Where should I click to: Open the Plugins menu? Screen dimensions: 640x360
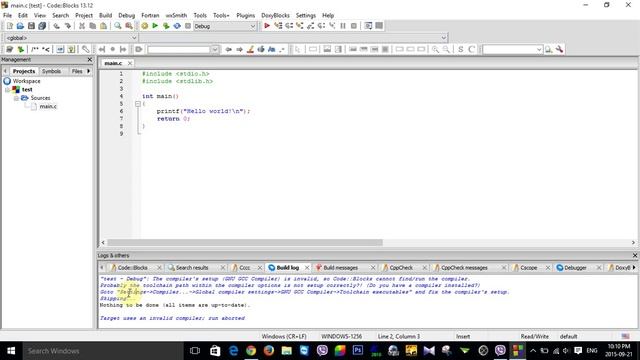(x=245, y=15)
